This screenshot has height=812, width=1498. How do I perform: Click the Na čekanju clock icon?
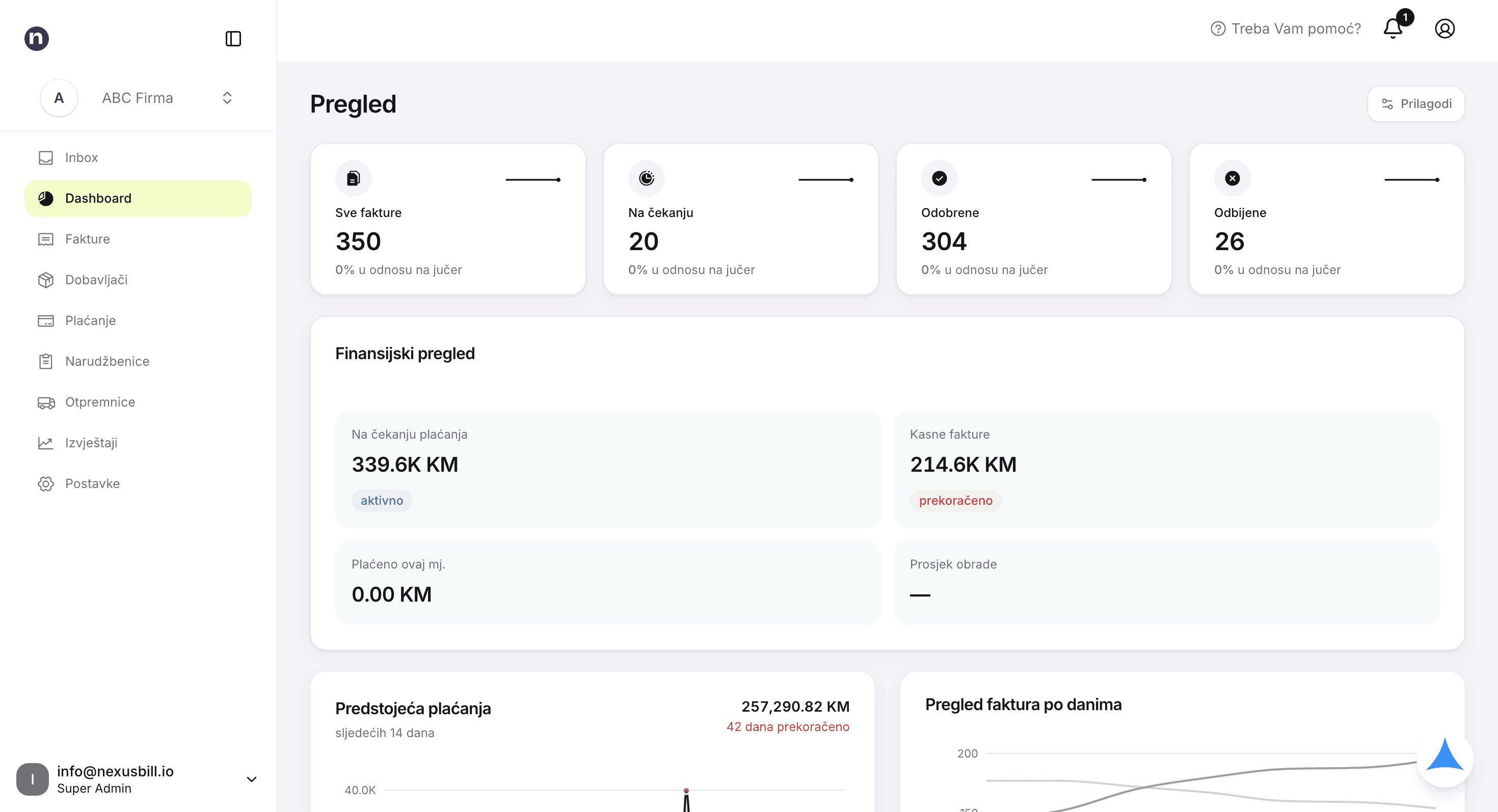647,178
